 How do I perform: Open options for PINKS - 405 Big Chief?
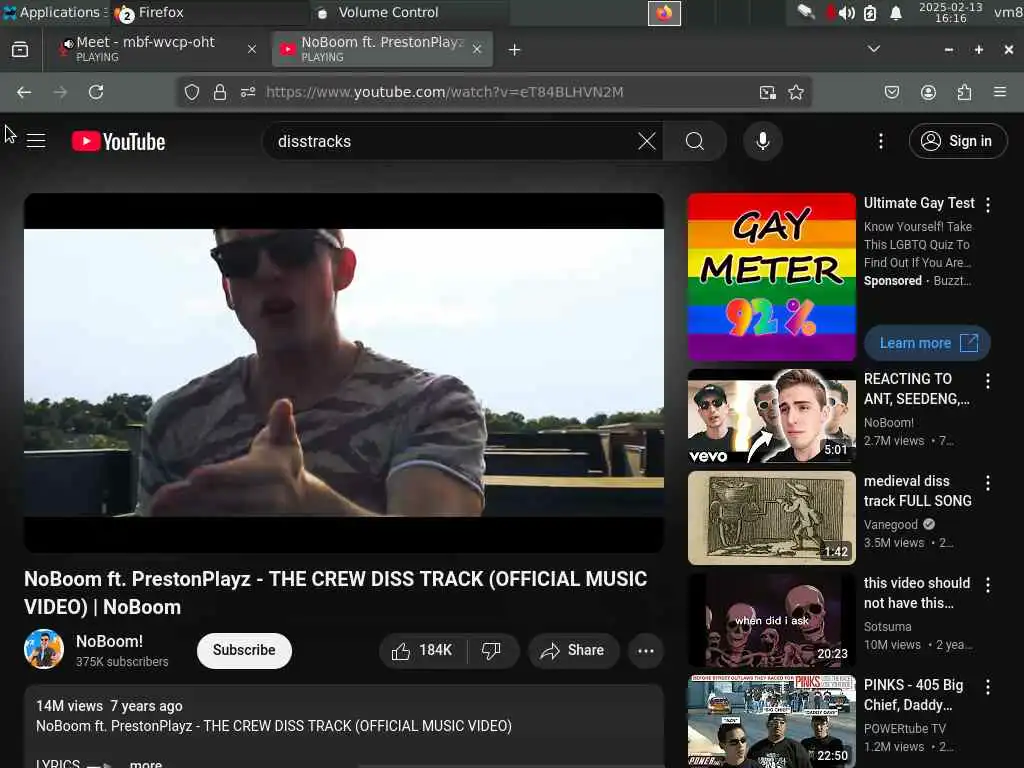click(x=988, y=687)
